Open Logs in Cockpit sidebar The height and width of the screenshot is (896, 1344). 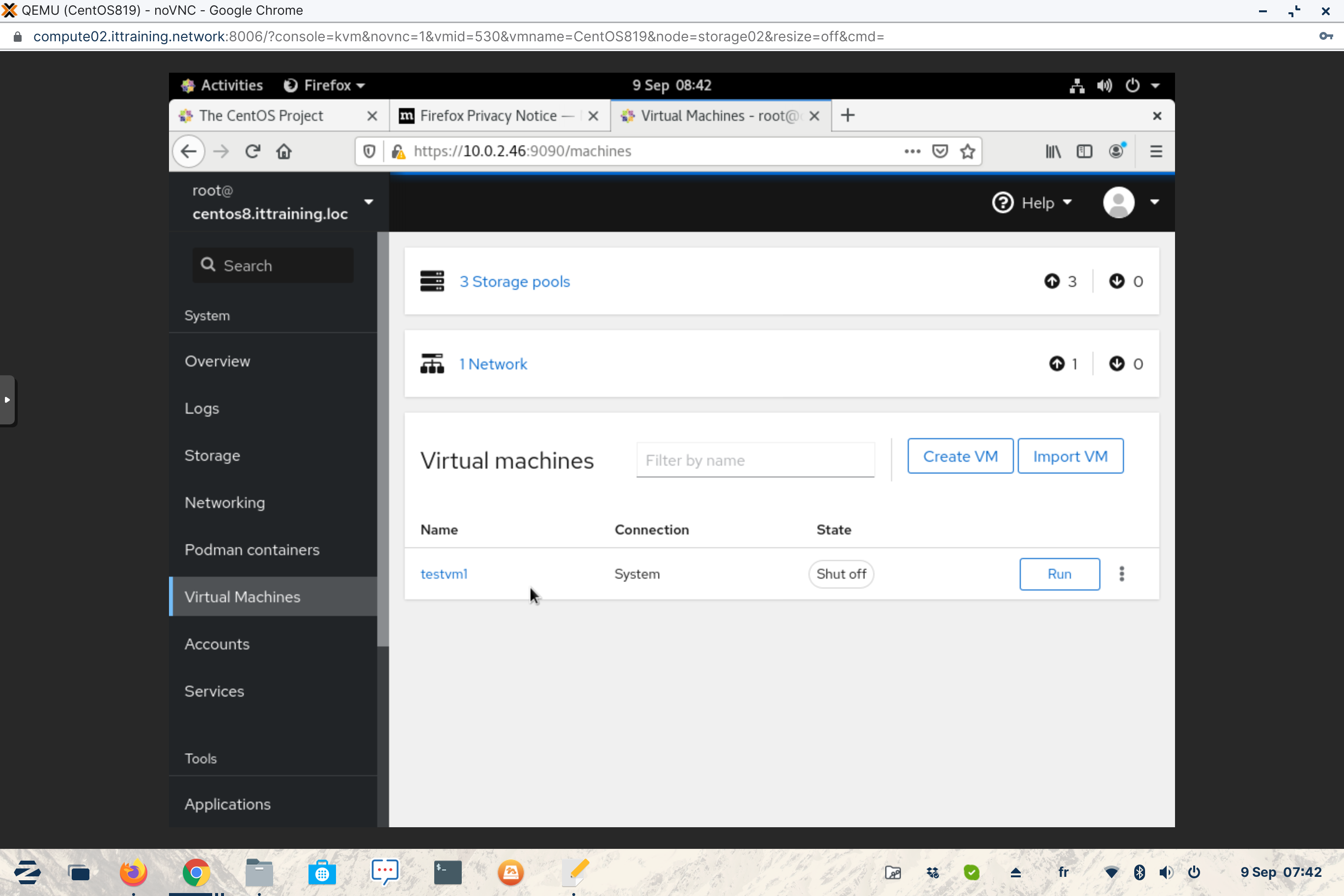[274, 409]
